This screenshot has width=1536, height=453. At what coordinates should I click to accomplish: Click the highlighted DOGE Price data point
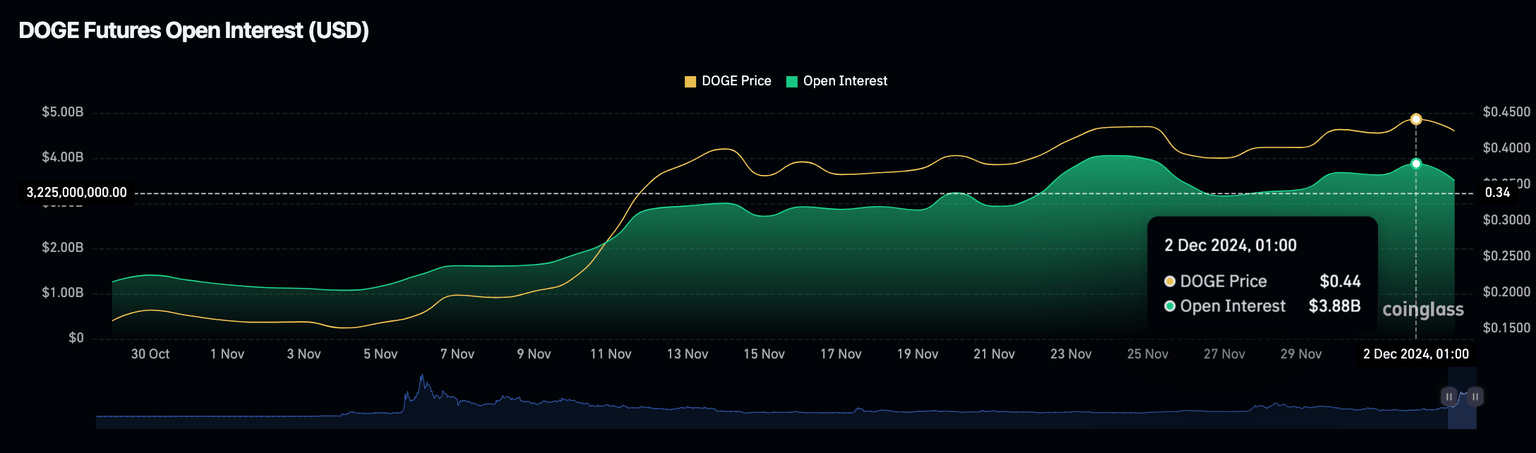click(1416, 119)
